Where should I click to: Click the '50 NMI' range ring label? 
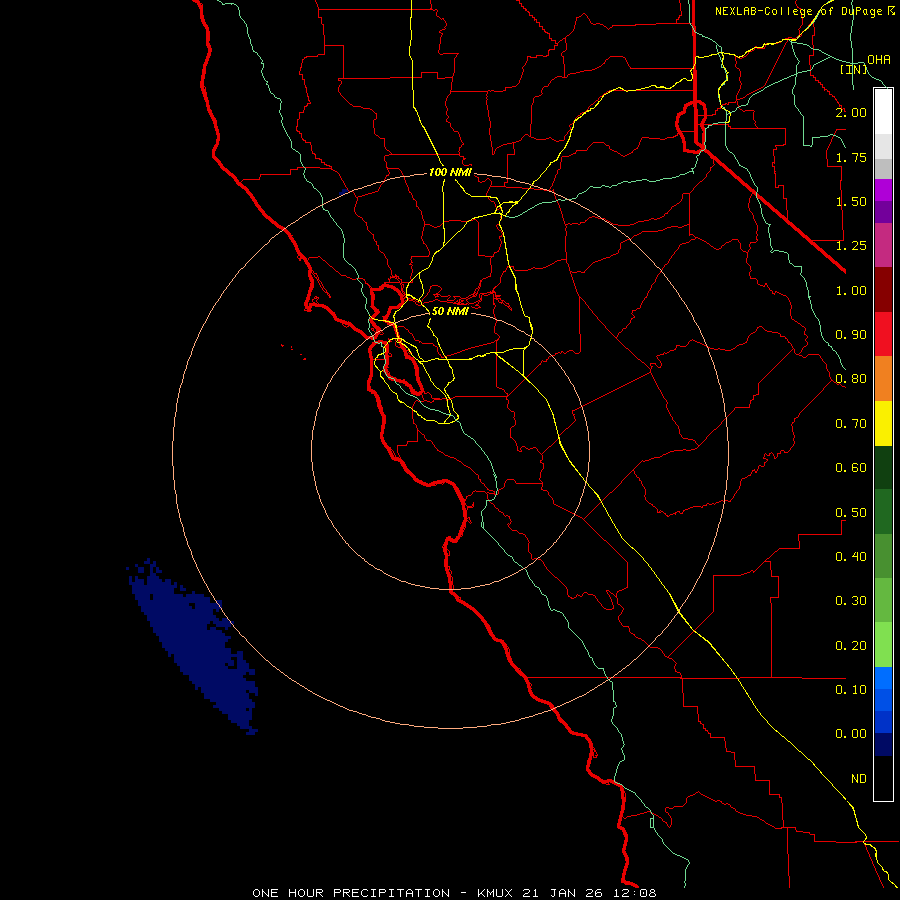tap(450, 311)
